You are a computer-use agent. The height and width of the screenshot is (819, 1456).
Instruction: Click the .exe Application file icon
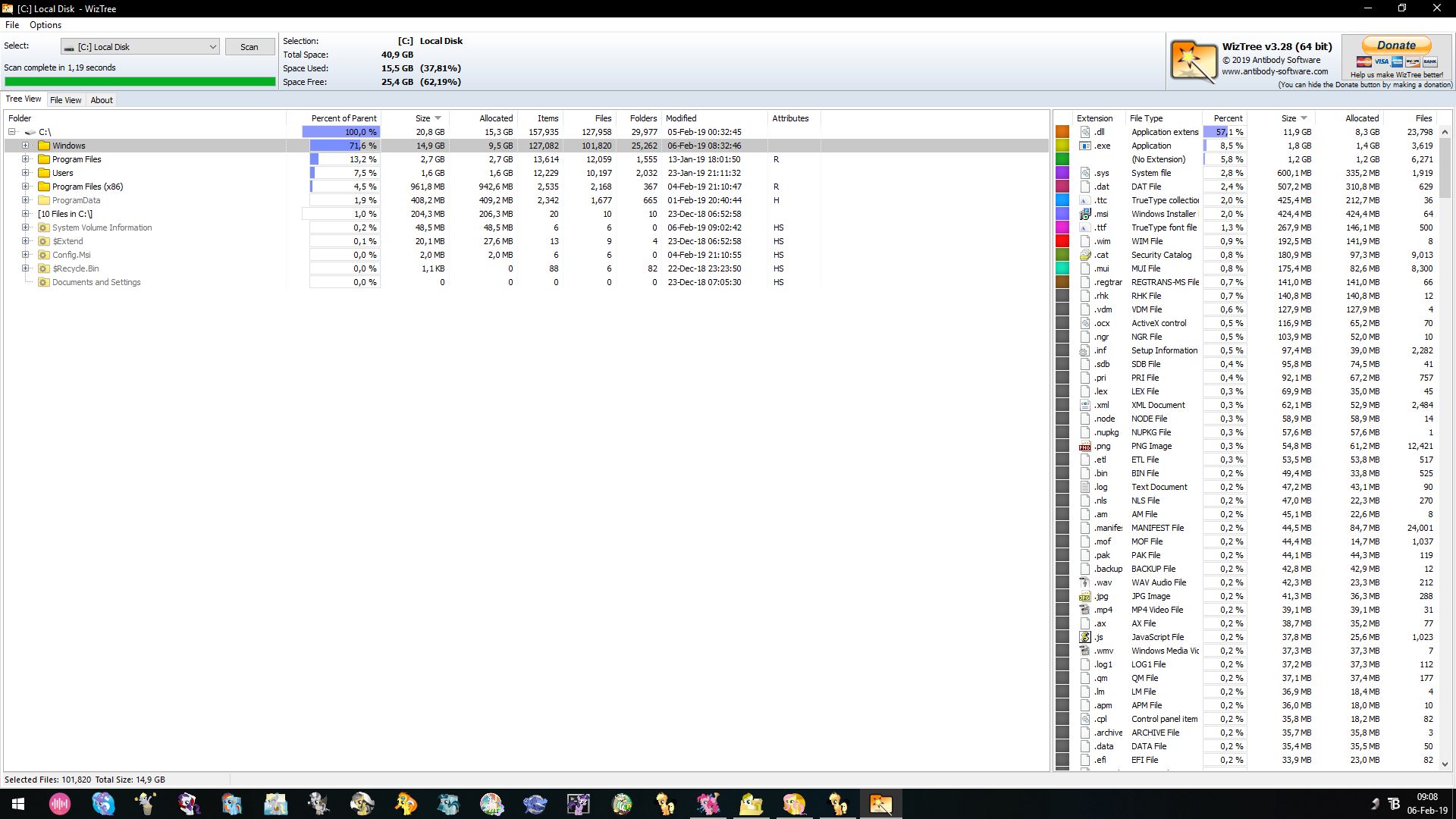1085,146
